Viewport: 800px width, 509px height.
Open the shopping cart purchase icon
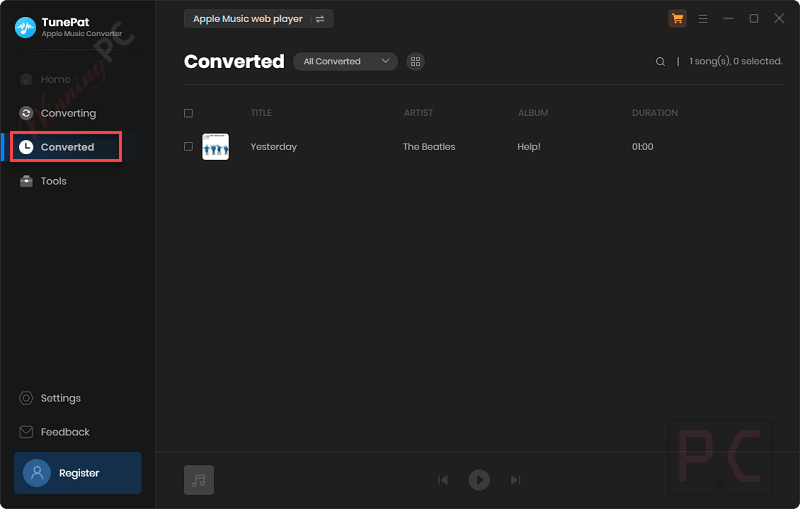tap(677, 19)
